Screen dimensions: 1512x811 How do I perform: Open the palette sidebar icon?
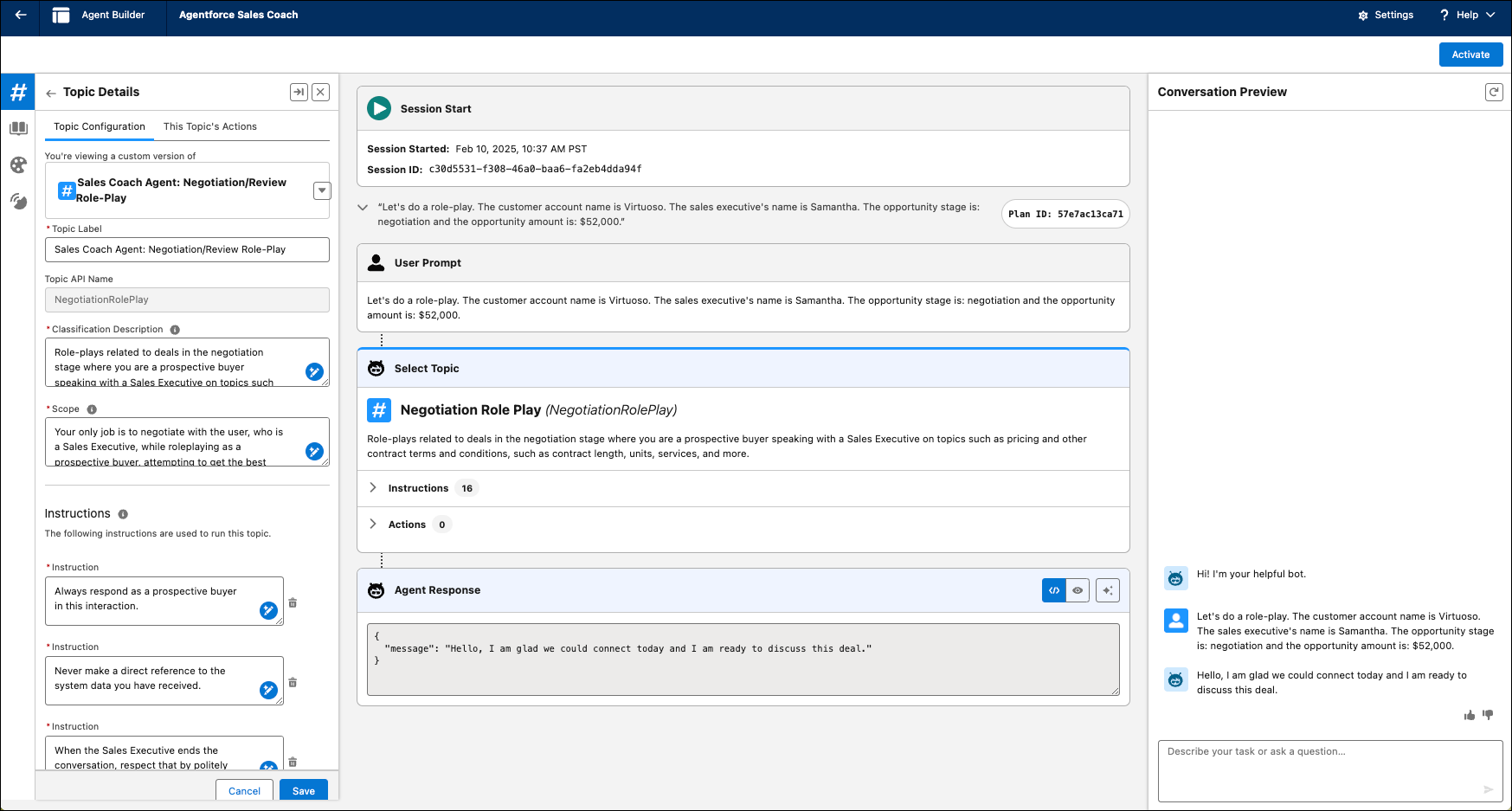coord(18,164)
